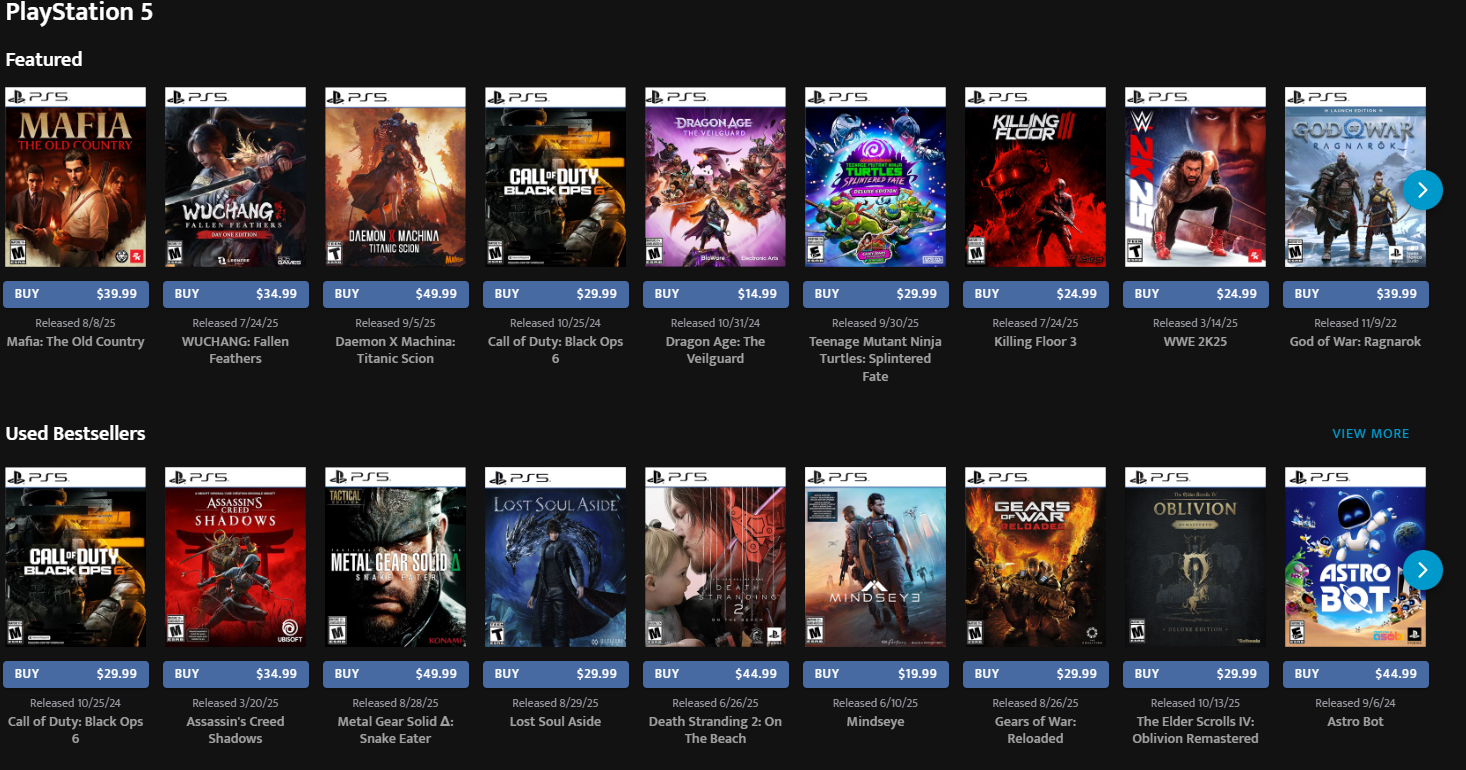Select Death Stranding 2 cover image
1466x770 pixels.
[x=715, y=557]
